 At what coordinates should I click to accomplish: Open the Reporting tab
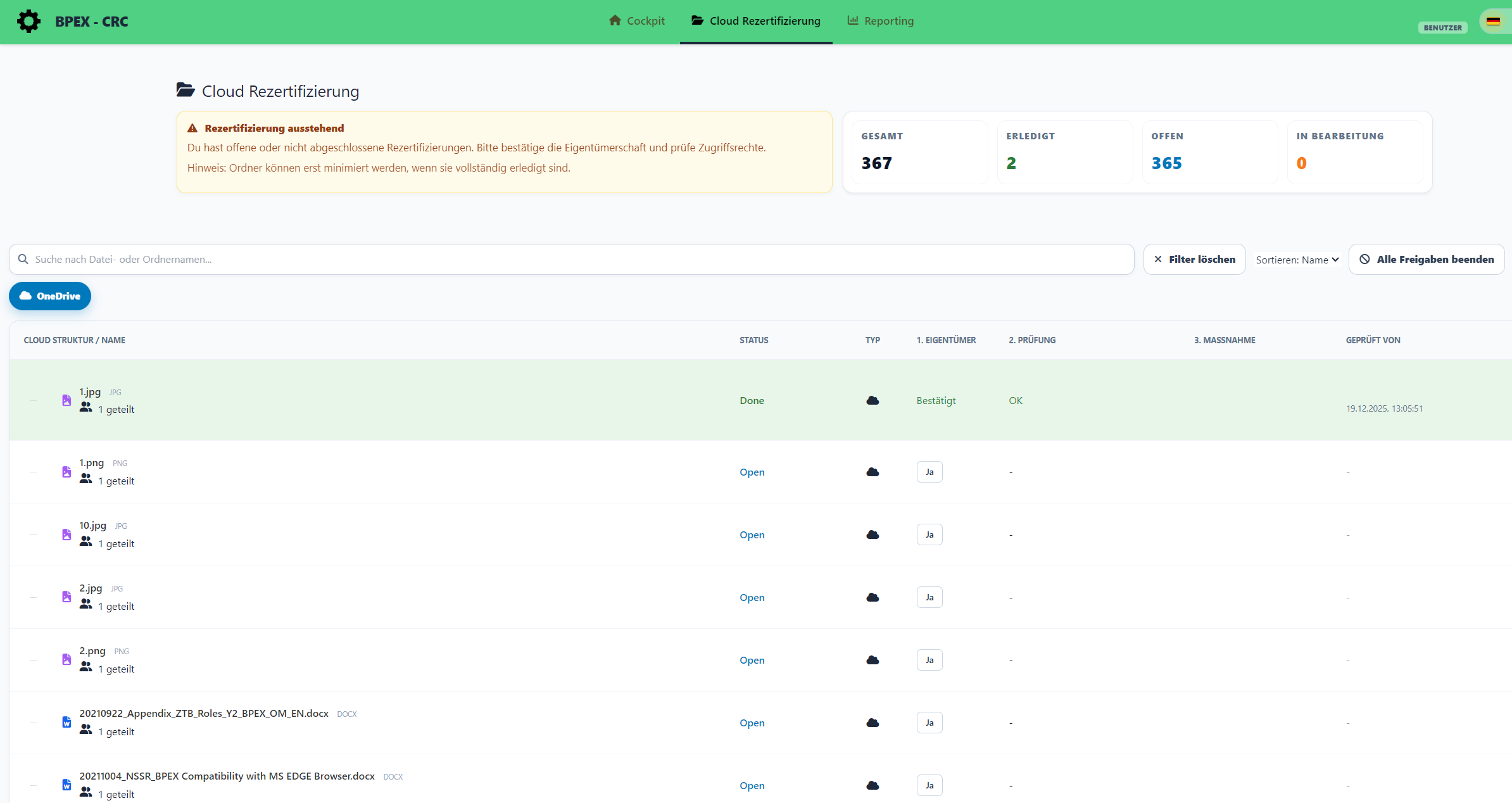[x=881, y=21]
